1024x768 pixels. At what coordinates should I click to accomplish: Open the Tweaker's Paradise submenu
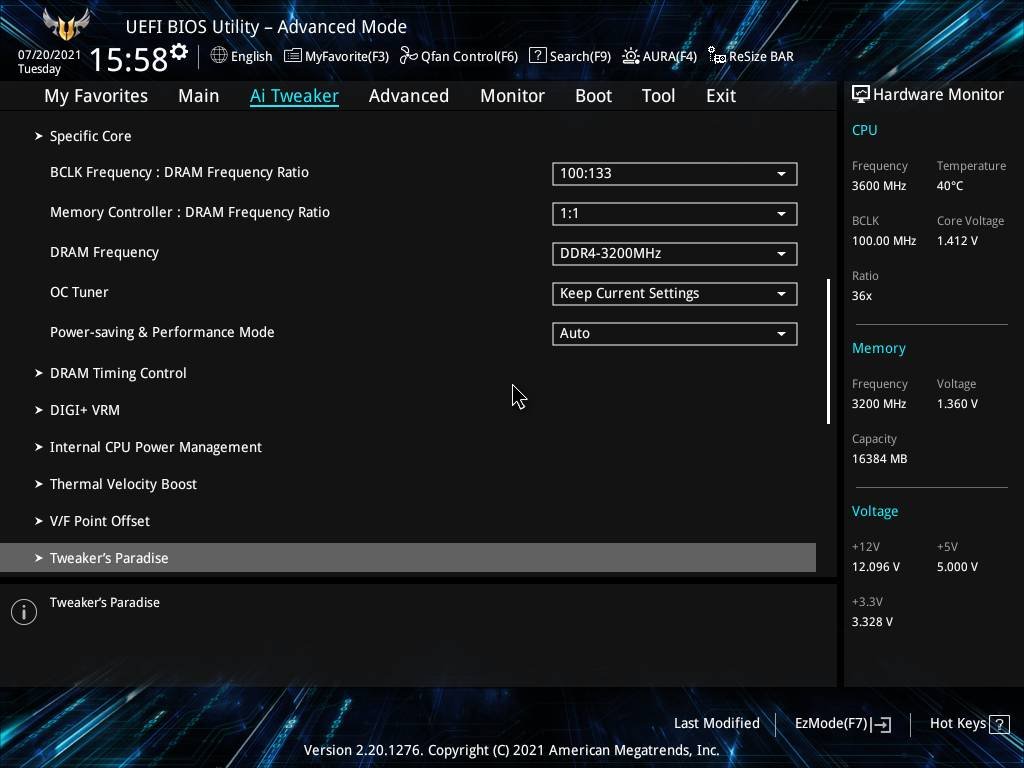109,558
